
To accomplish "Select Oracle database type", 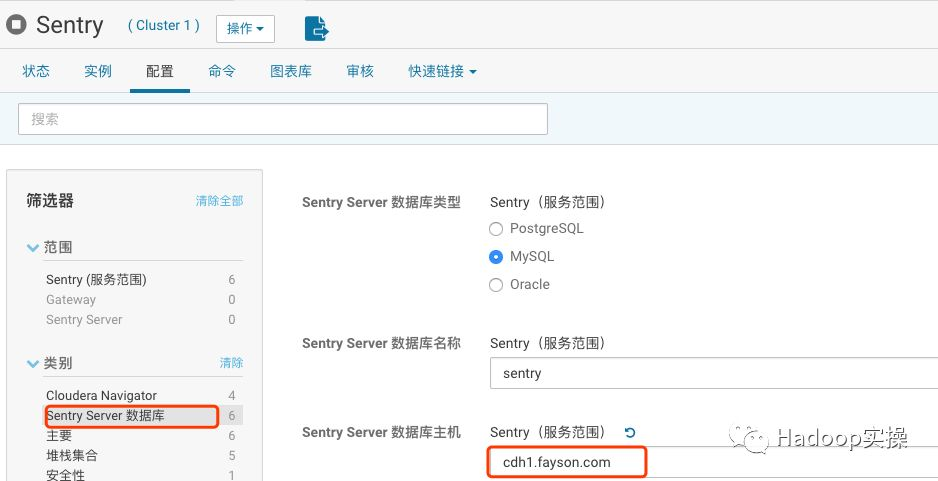I will point(496,285).
